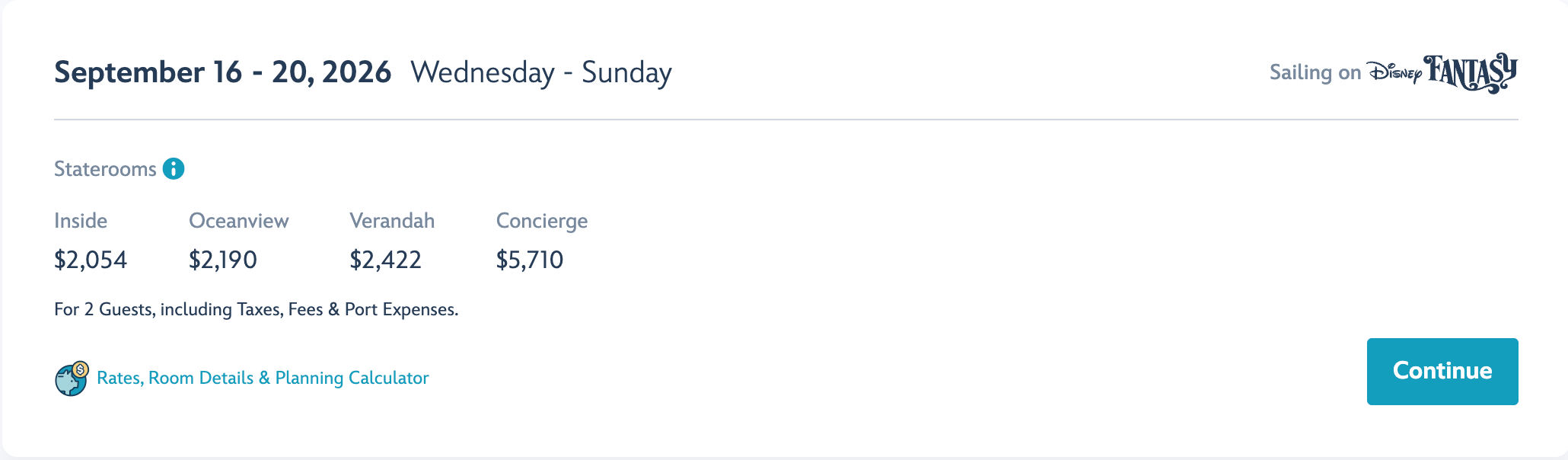
Task: Click the Staterooms section label
Action: point(105,169)
